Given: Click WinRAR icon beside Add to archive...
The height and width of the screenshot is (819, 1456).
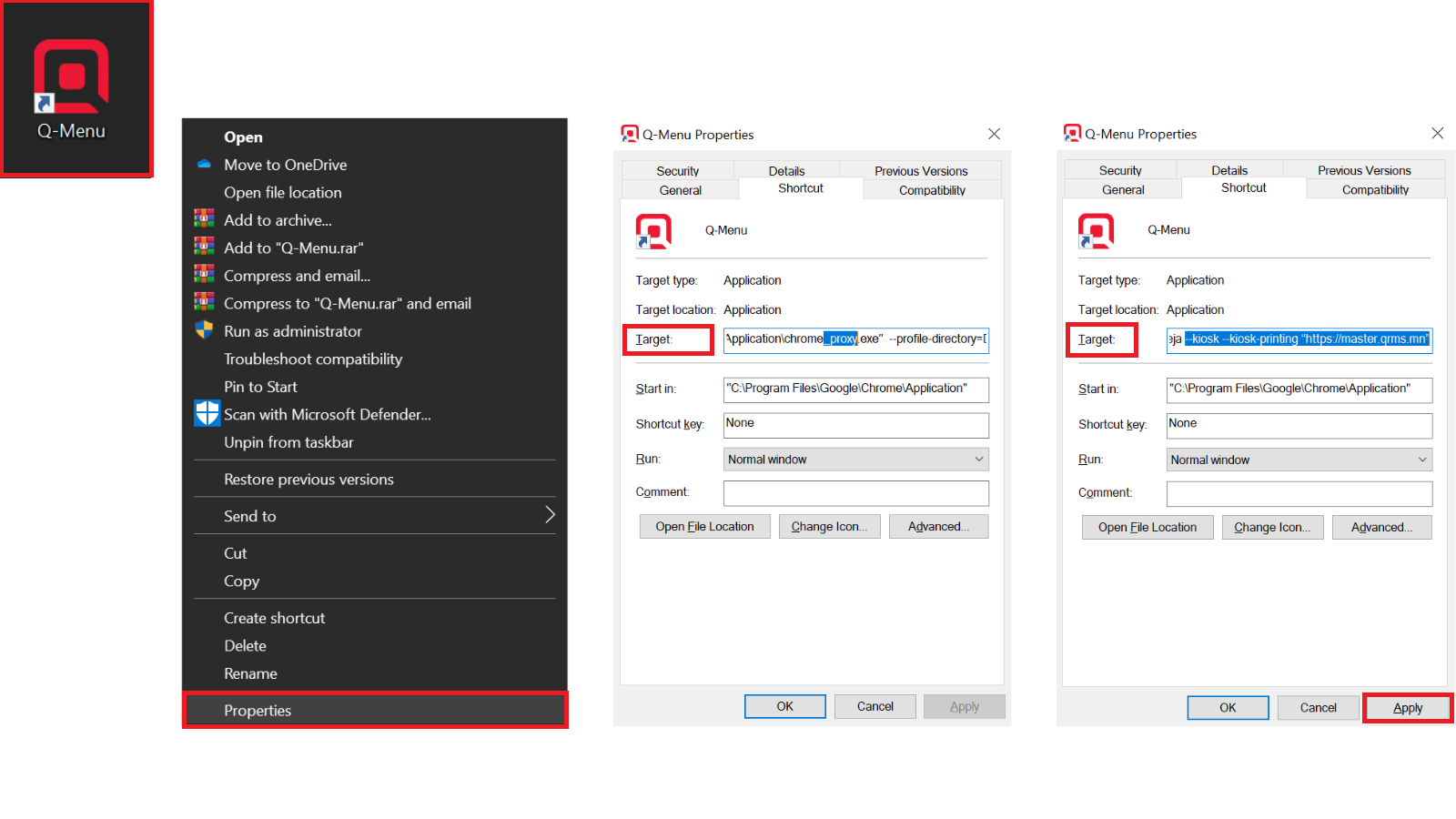Looking at the screenshot, I should point(205,219).
